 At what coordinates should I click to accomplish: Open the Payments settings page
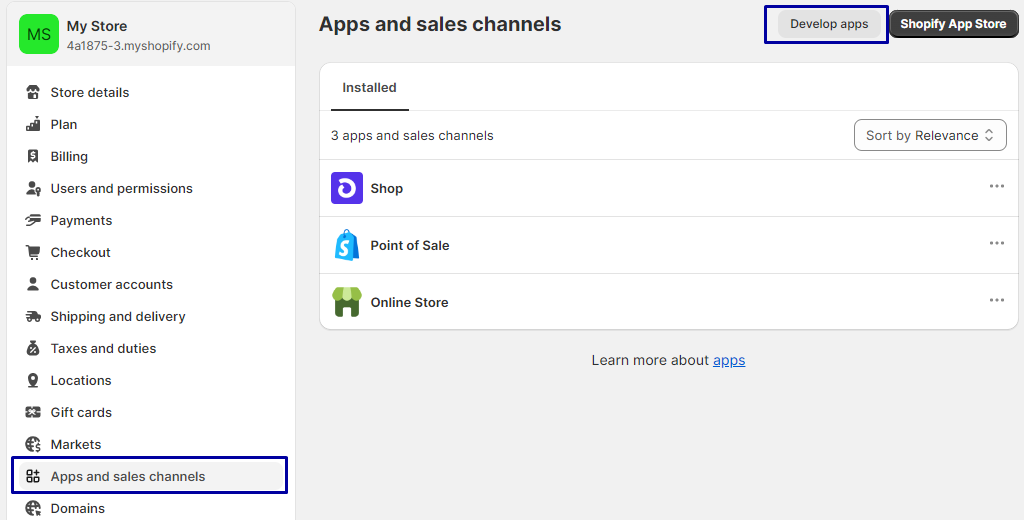[x=81, y=220]
